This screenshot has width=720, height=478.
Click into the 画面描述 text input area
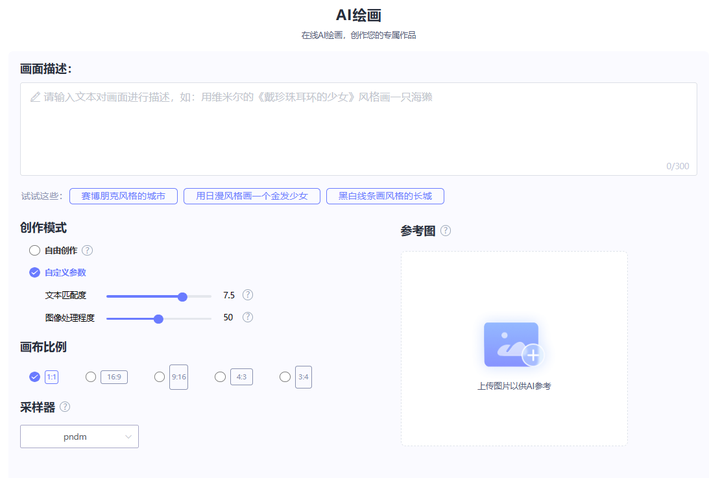[358, 128]
